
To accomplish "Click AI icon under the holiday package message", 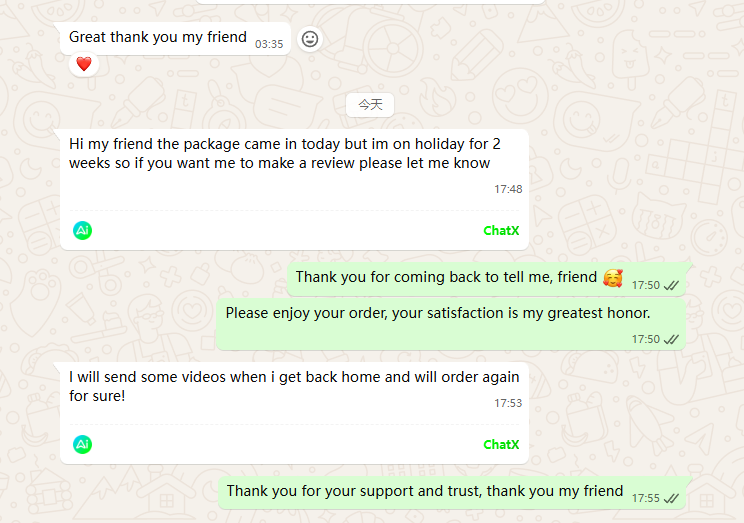I will (x=83, y=230).
